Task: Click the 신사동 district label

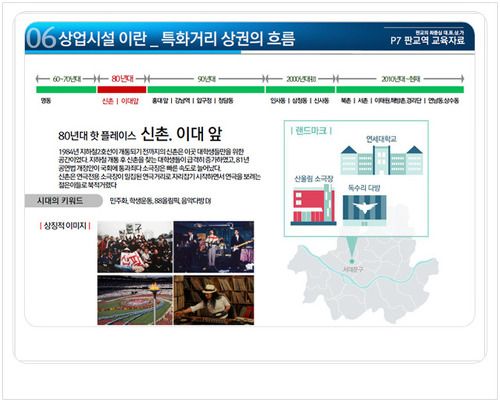Action: [x=321, y=100]
